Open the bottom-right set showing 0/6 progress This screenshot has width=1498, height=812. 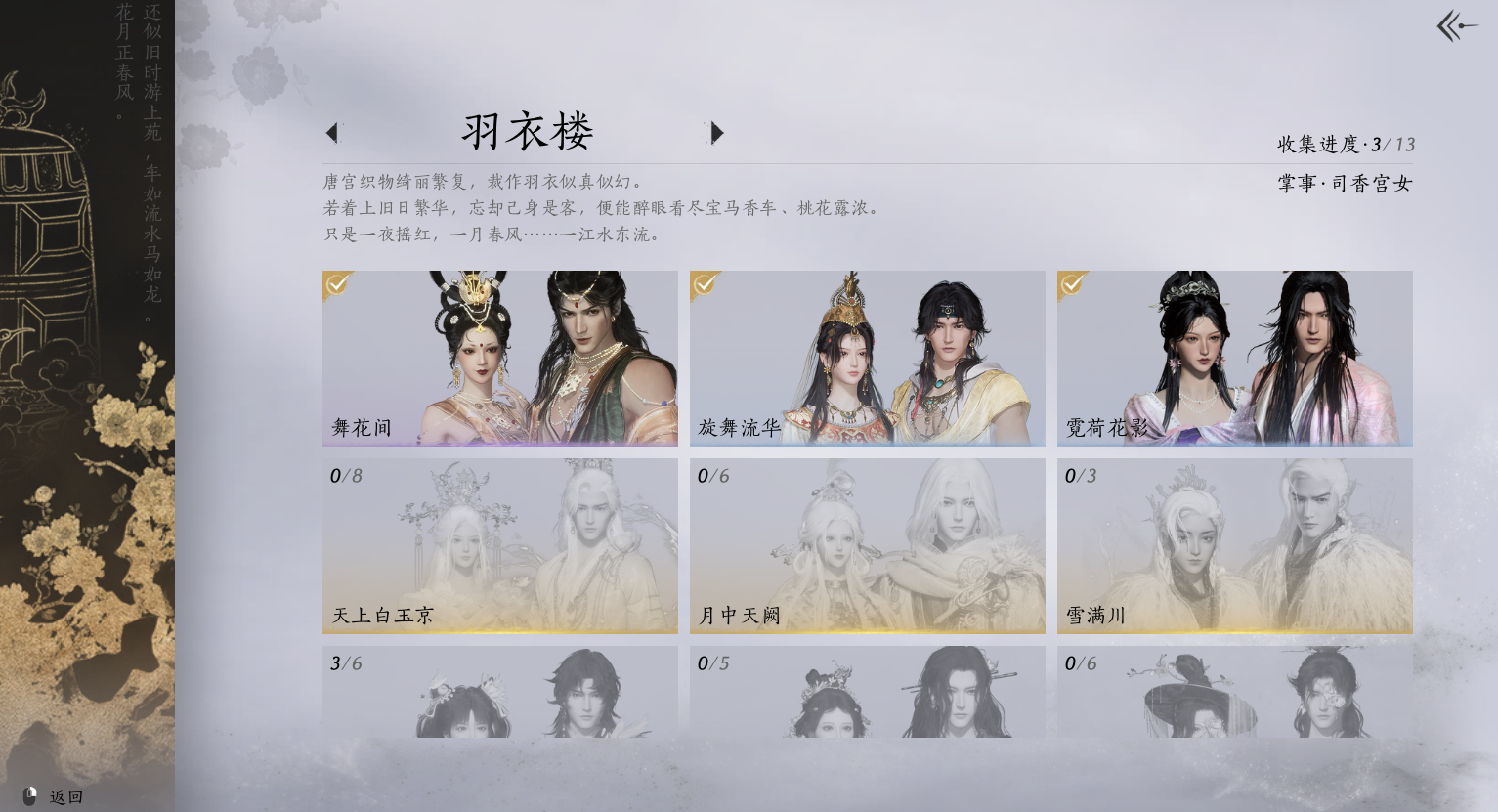(x=1235, y=692)
